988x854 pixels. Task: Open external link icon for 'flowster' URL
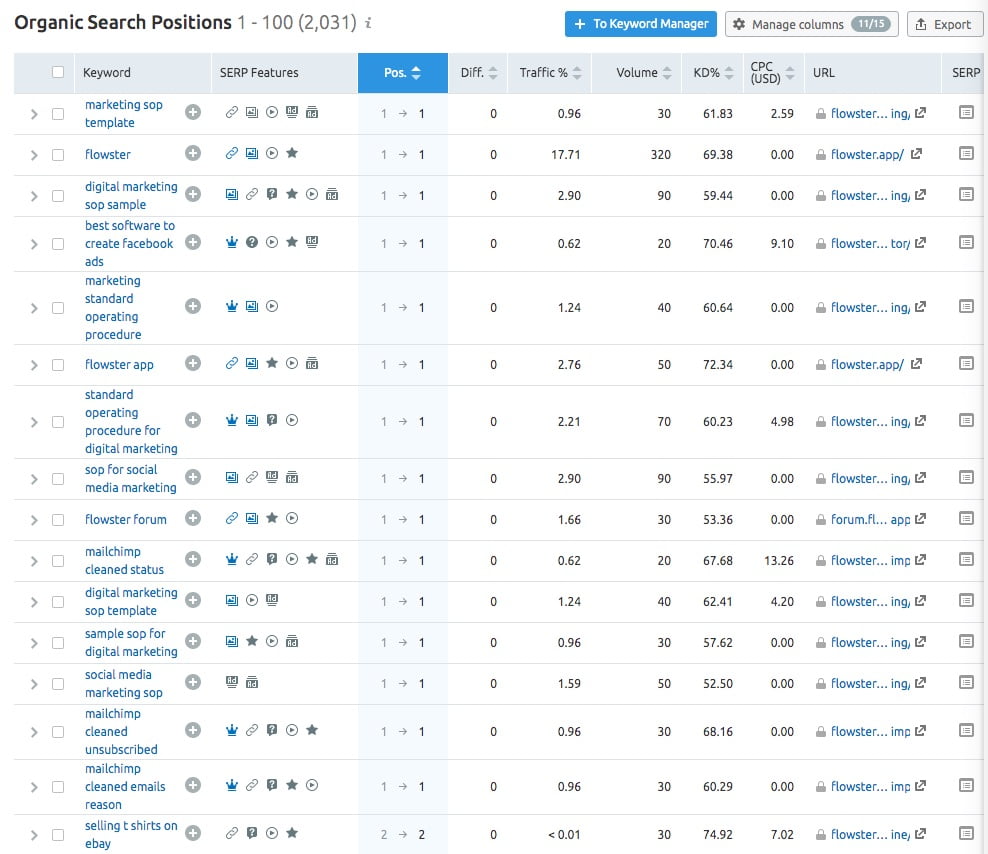coord(916,153)
